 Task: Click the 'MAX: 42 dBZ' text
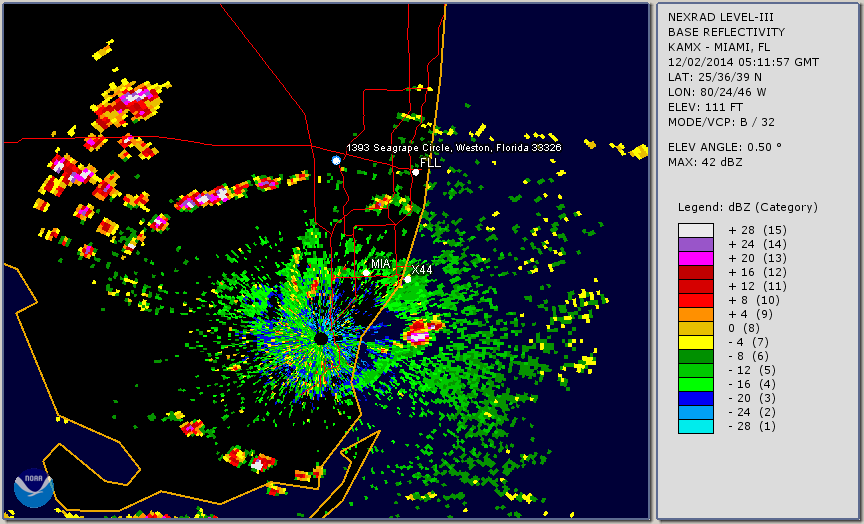tap(705, 162)
